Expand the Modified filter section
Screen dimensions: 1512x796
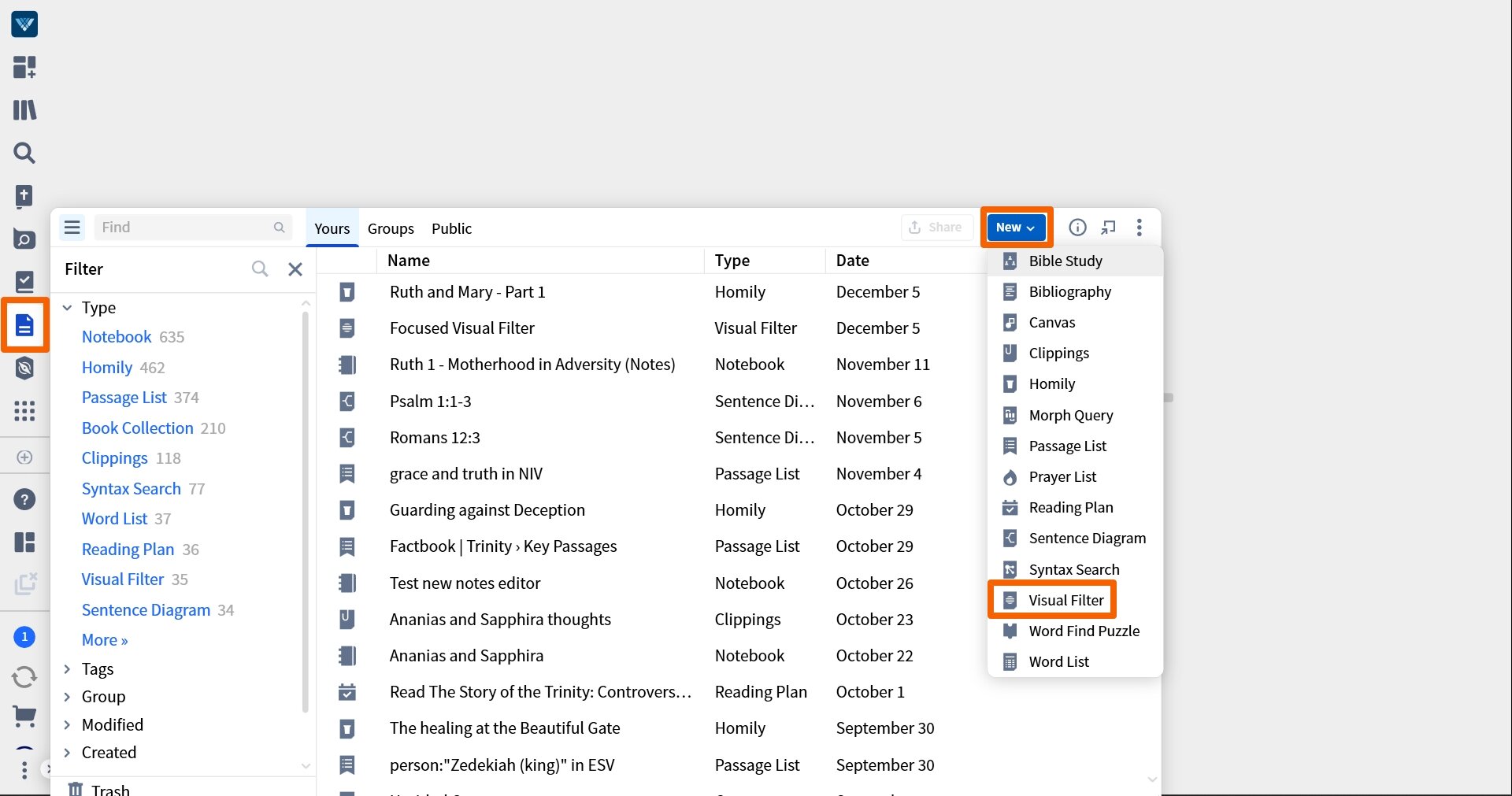pyautogui.click(x=68, y=725)
